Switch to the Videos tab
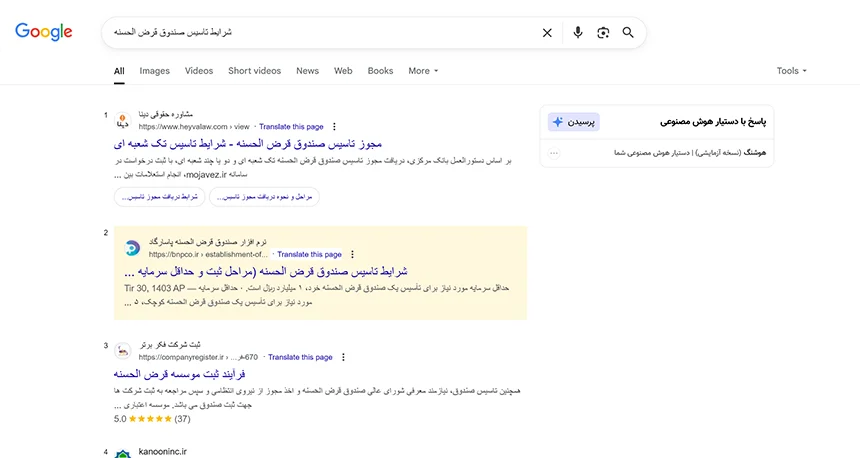 pyautogui.click(x=199, y=71)
